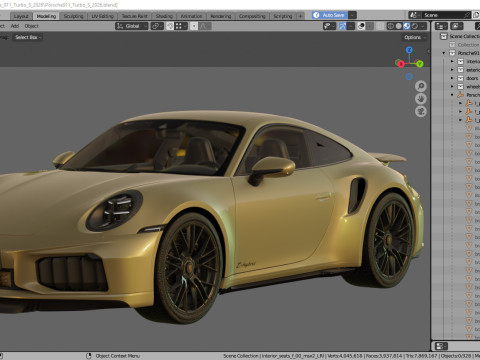Open proportional editing falloff menu
480x360 pixels.
pyautogui.click(x=205, y=26)
